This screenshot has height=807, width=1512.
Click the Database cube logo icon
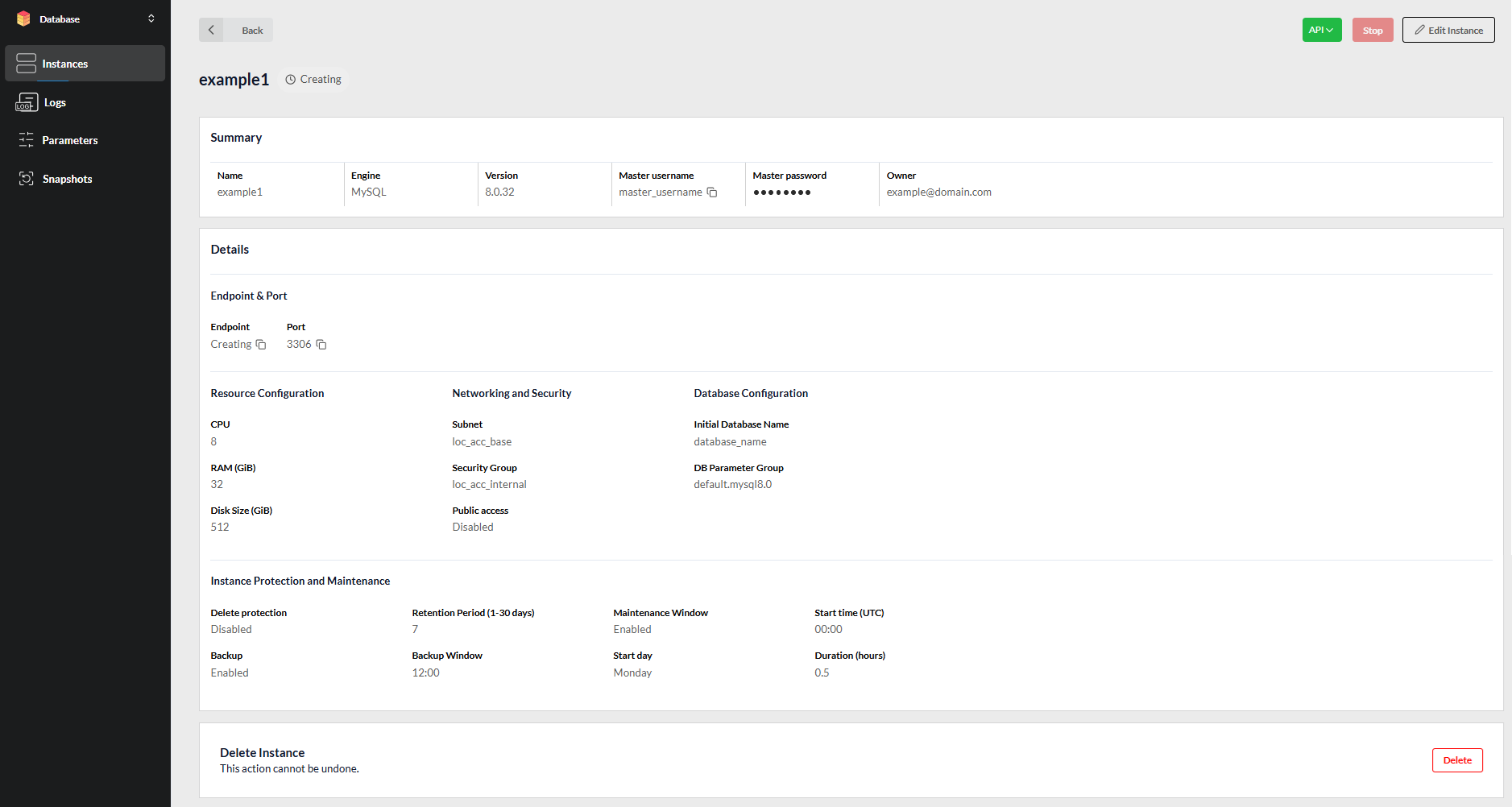23,19
